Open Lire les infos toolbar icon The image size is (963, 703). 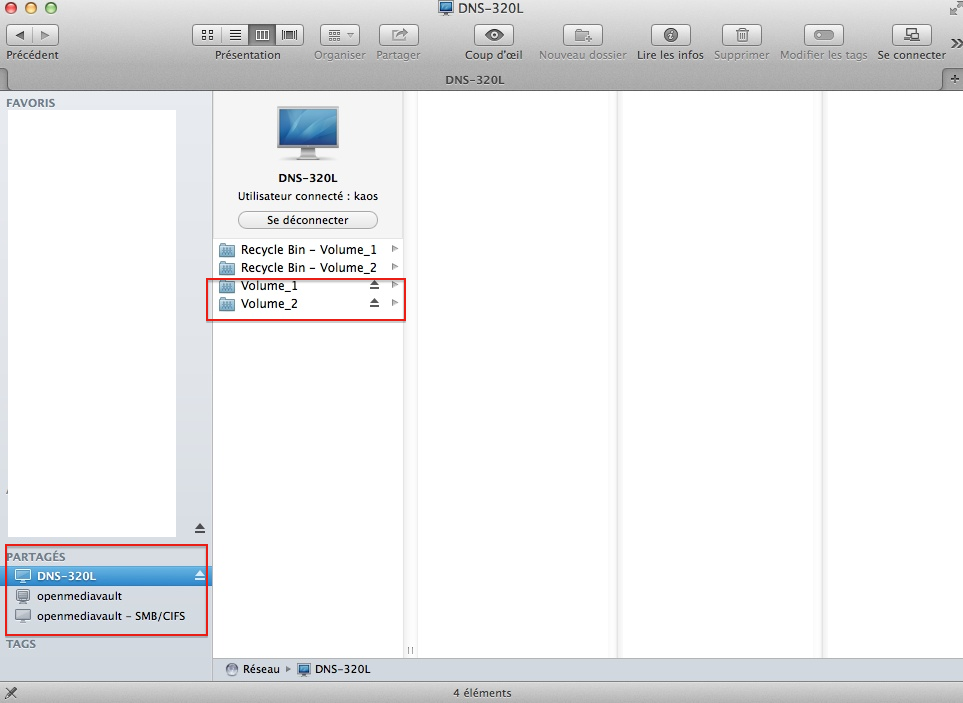click(670, 35)
